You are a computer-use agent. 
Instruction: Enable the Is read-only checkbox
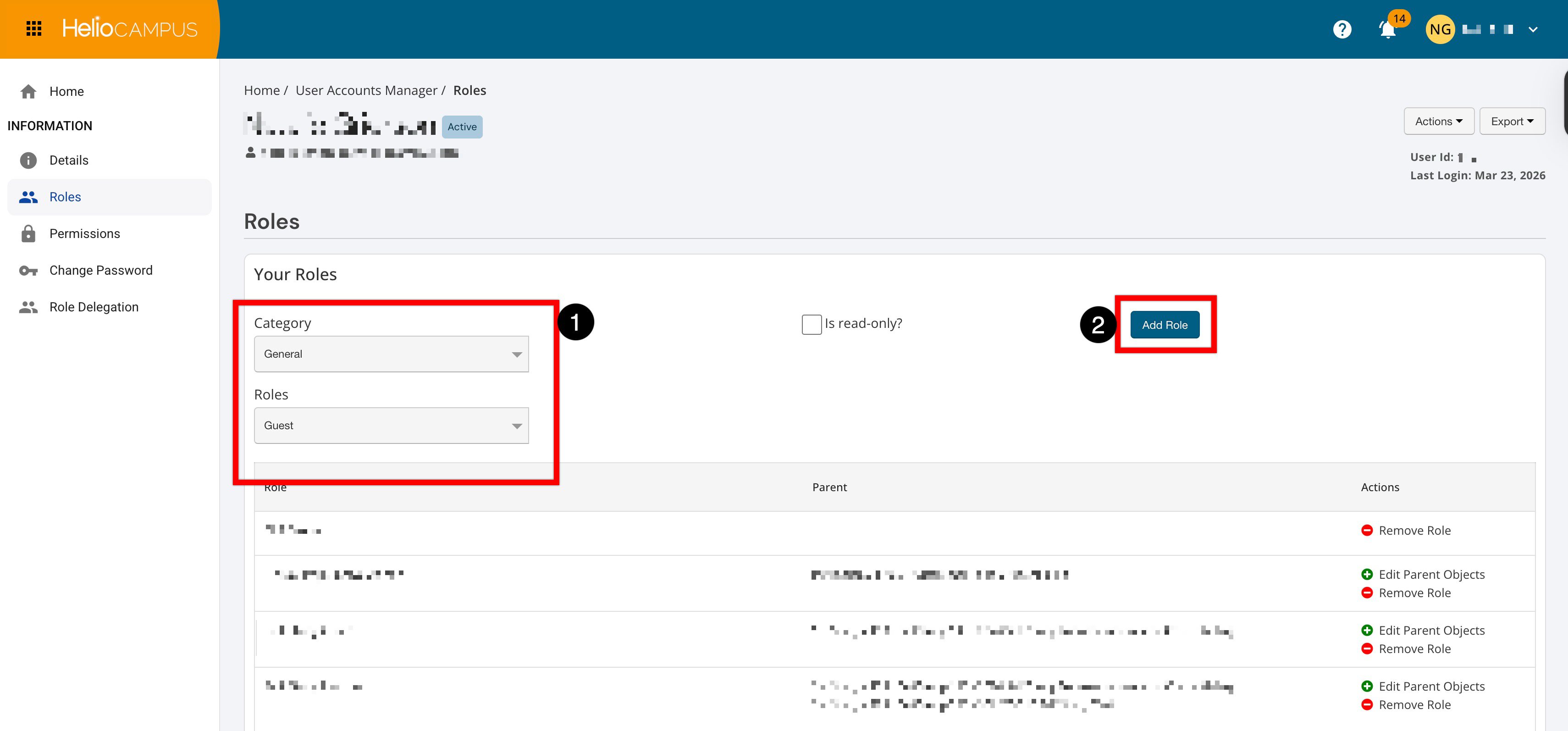pos(812,324)
